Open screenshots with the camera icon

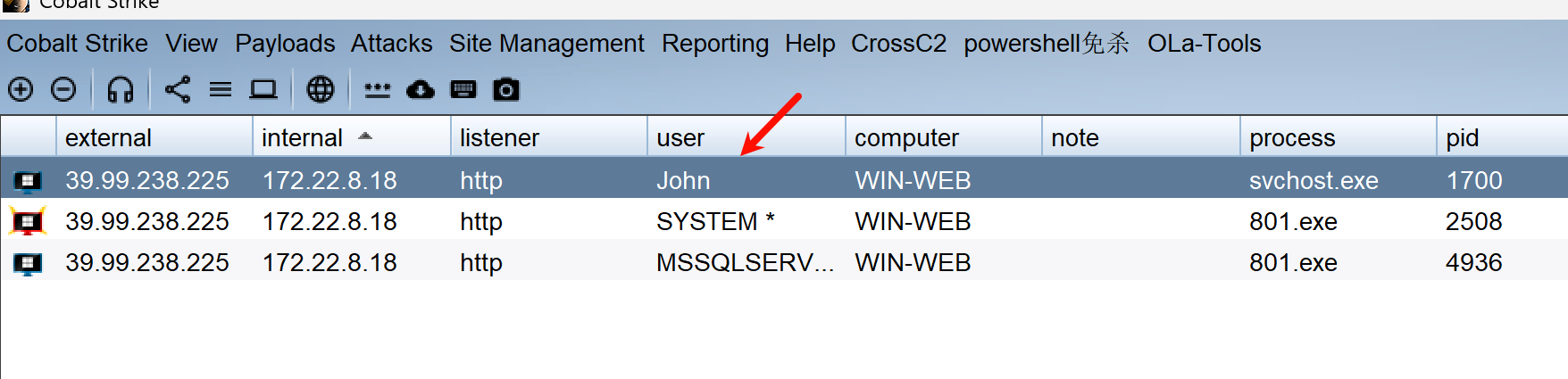click(506, 89)
